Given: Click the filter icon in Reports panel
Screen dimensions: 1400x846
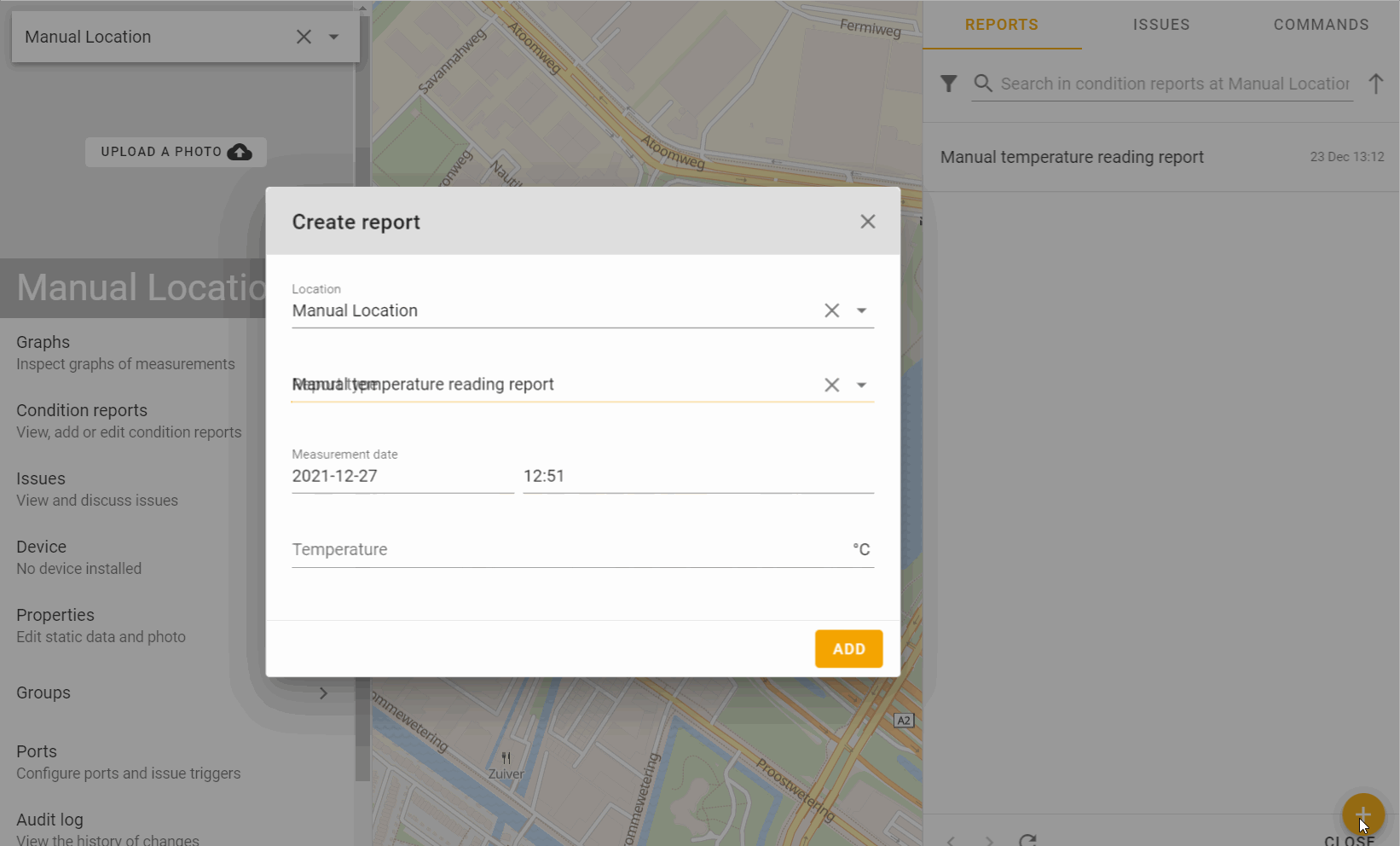Looking at the screenshot, I should (x=948, y=84).
